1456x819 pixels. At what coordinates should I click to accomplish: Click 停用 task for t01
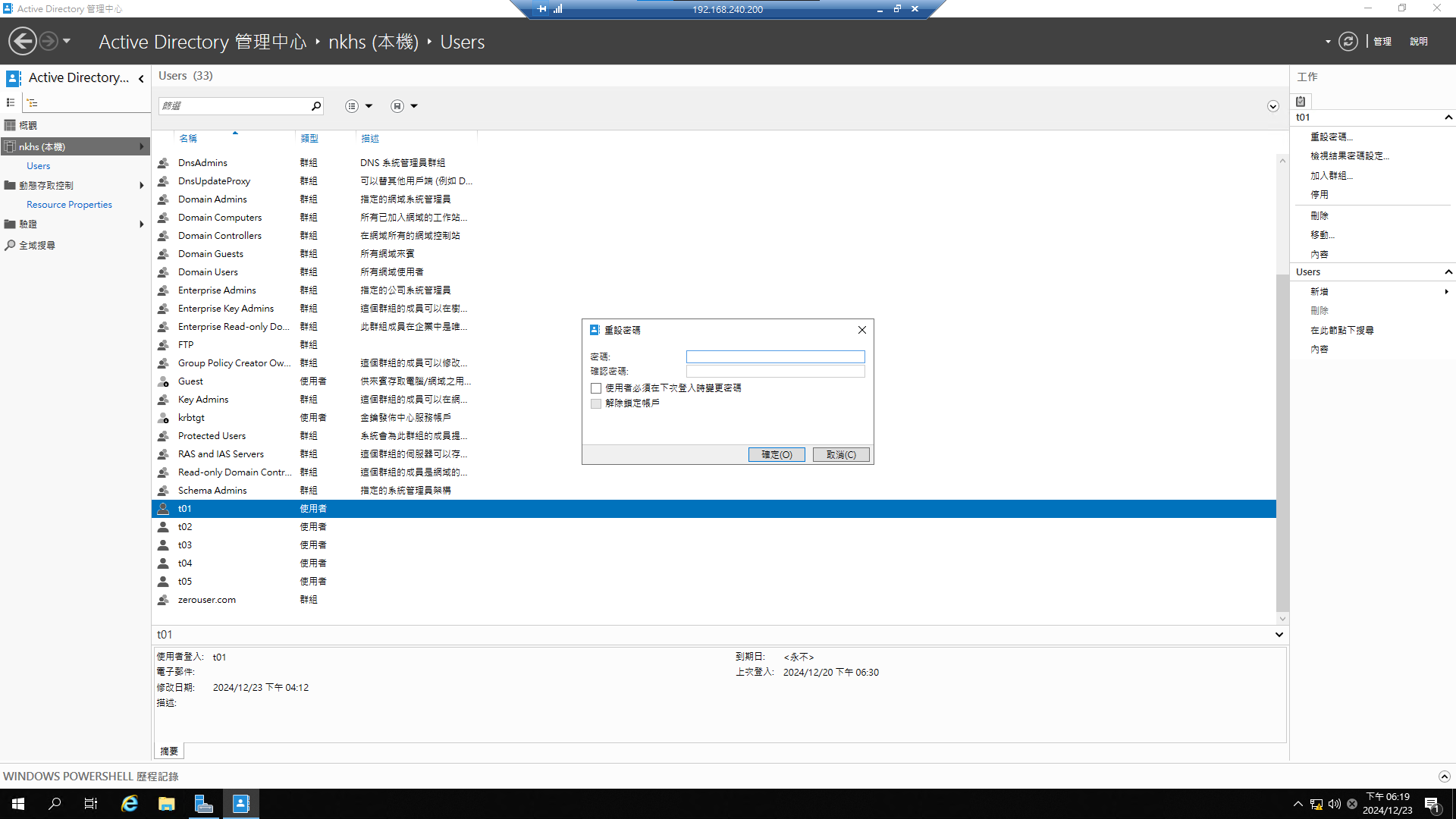[1319, 195]
